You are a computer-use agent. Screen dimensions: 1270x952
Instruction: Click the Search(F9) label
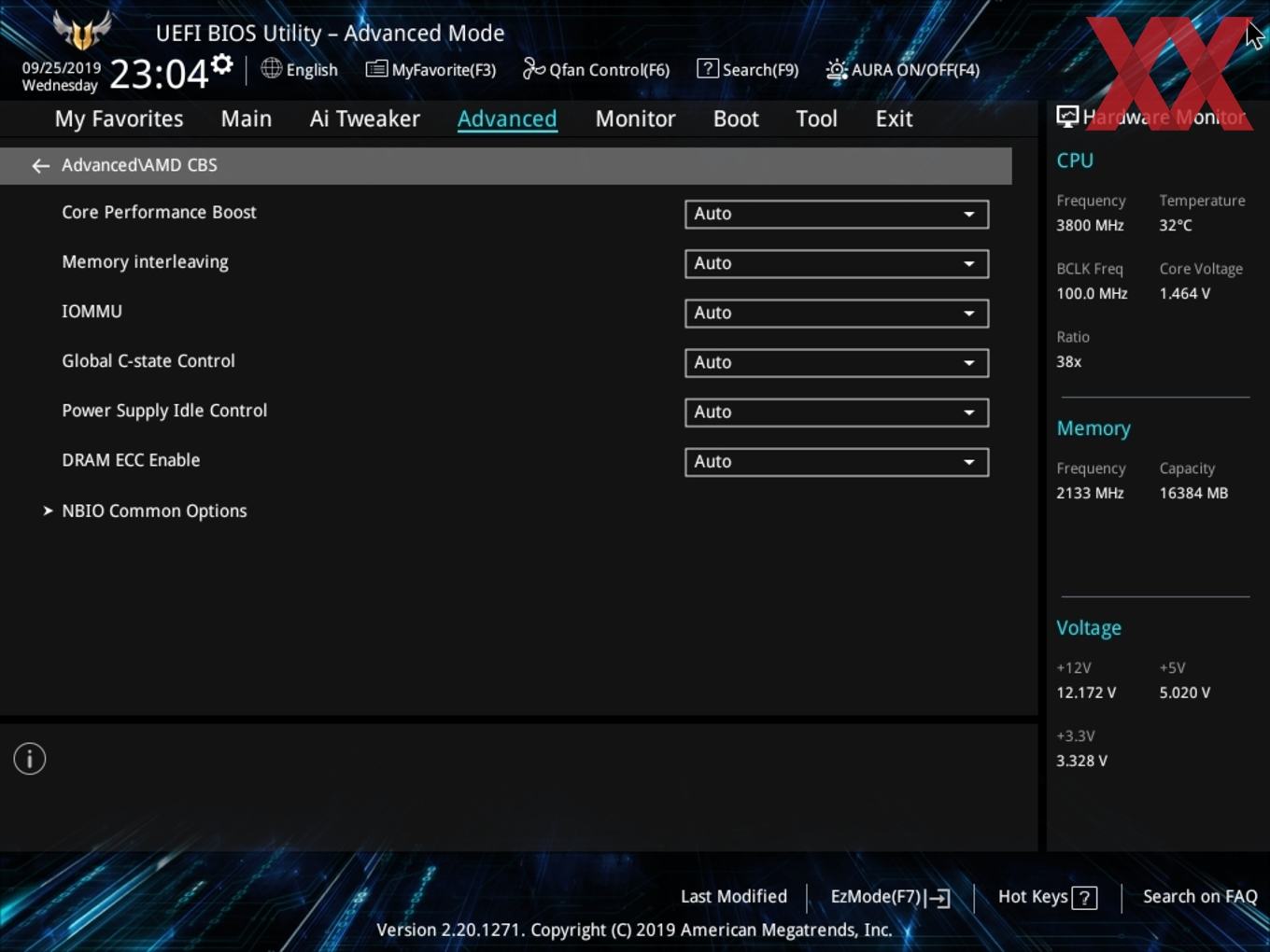(x=760, y=70)
